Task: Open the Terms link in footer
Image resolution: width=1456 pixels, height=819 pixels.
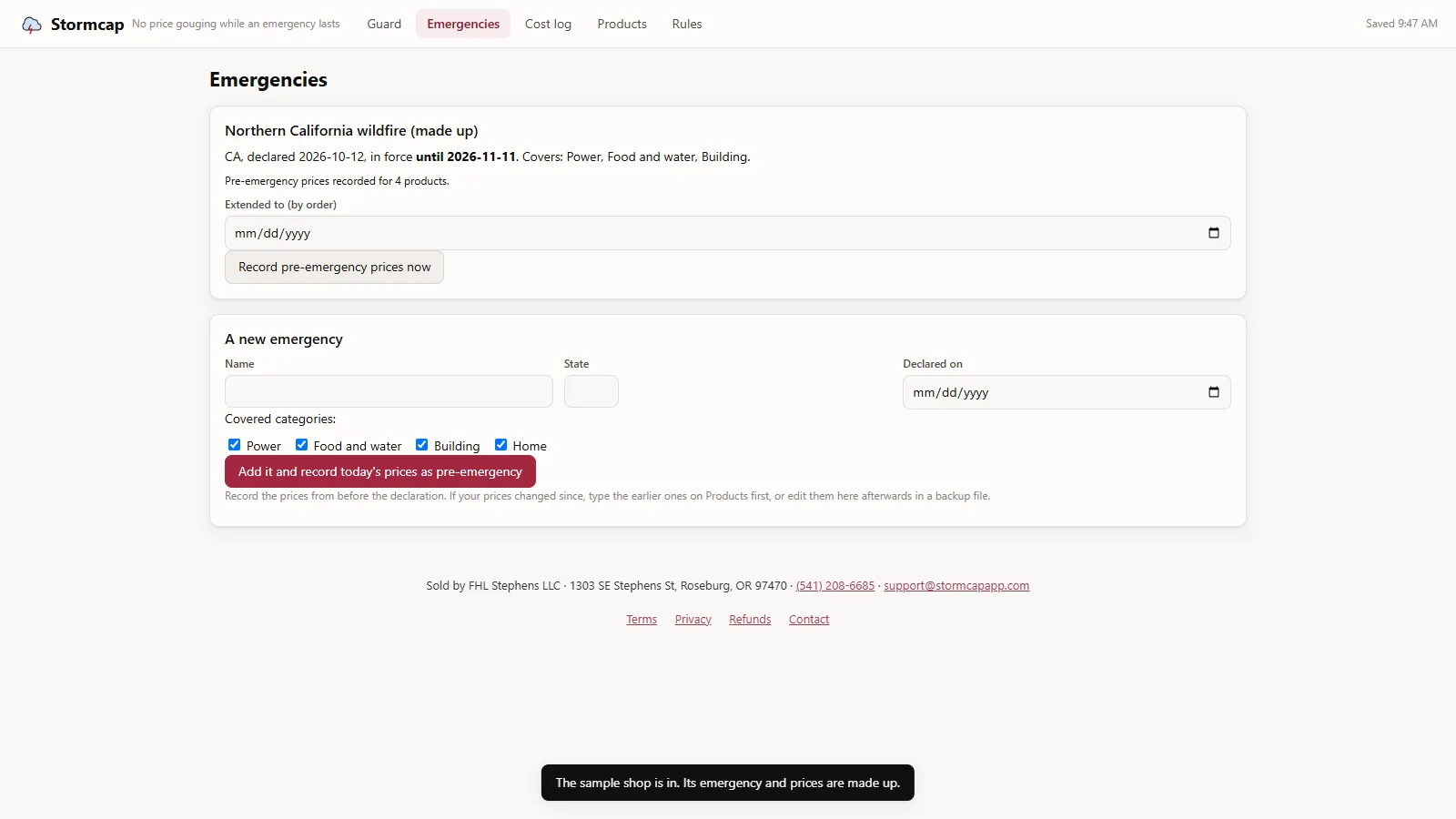Action: [642, 620]
